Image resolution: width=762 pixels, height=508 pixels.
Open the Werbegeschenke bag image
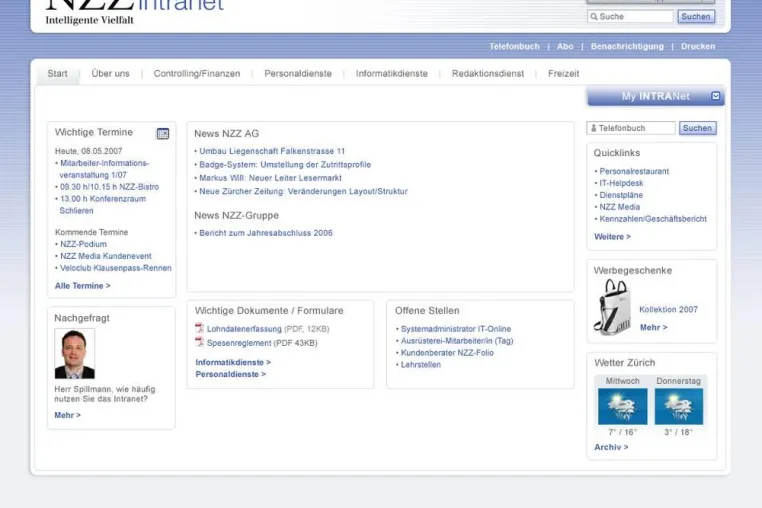[612, 307]
